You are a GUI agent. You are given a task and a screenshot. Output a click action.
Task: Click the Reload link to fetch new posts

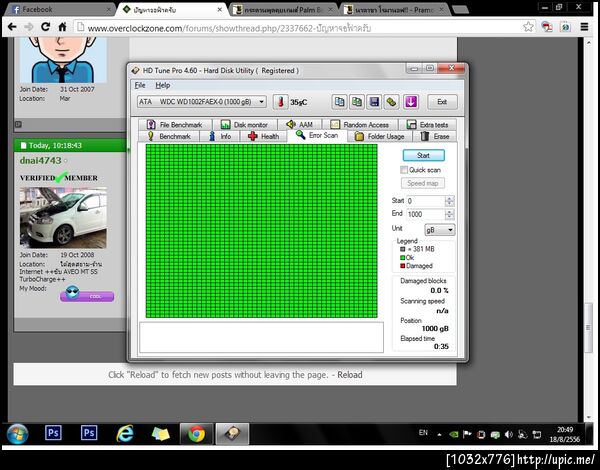[x=350, y=375]
